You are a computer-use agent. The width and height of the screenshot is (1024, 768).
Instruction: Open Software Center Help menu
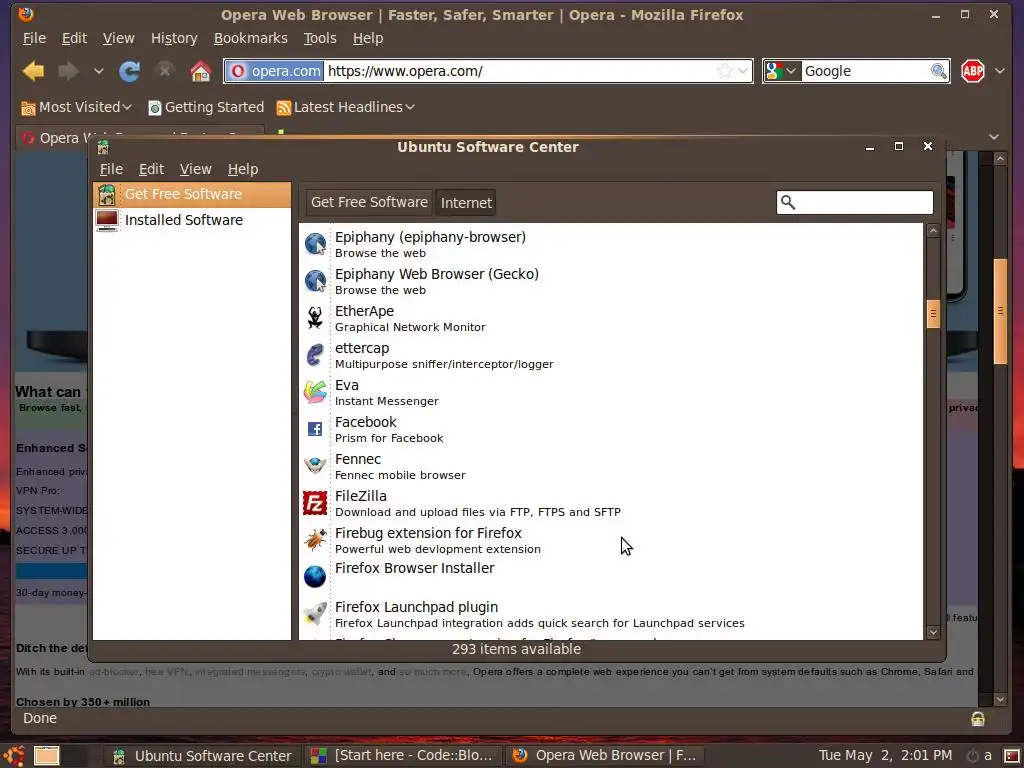coord(243,169)
